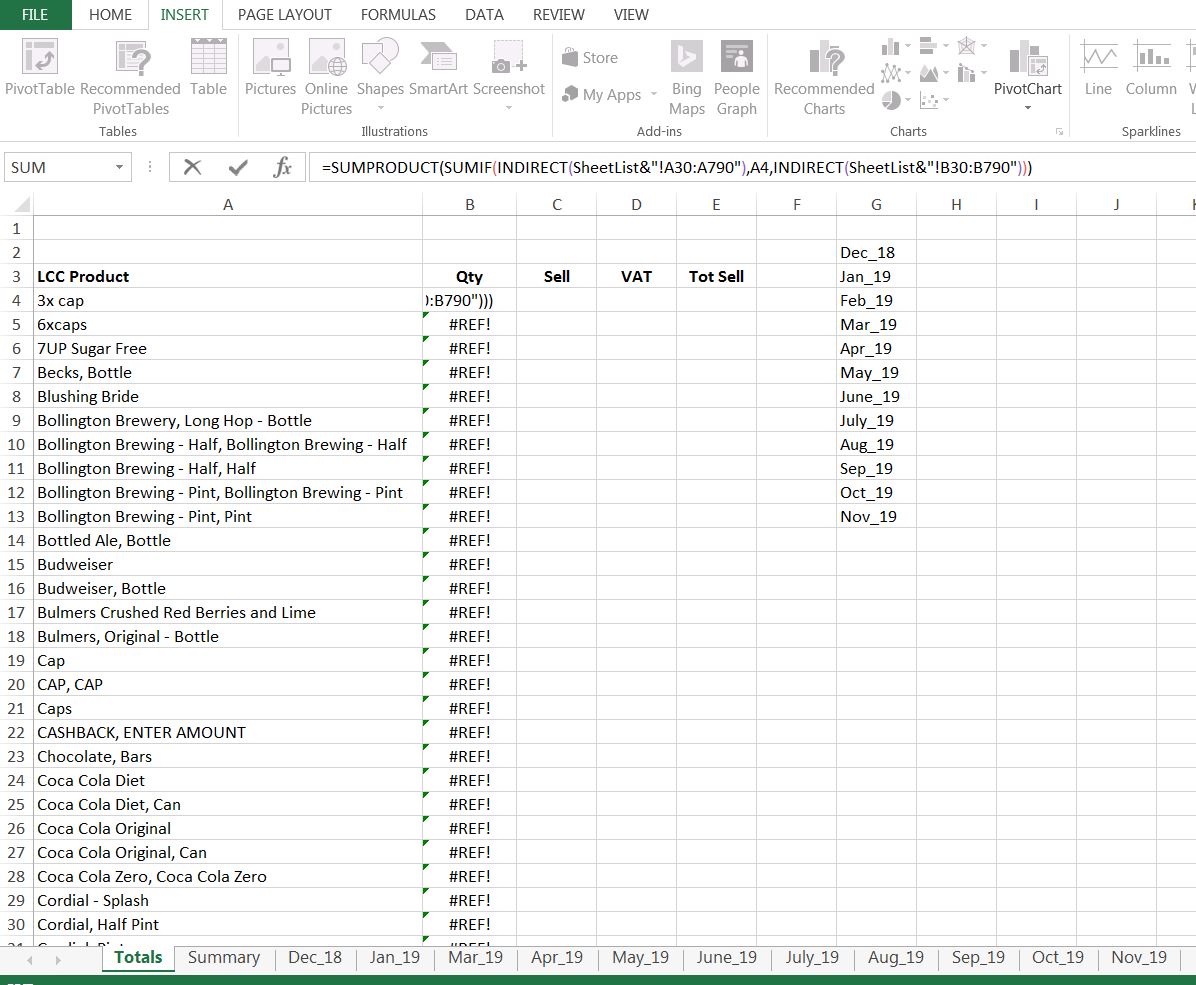Insert a bar chart
Image resolution: width=1196 pixels, height=985 pixels.
click(928, 46)
